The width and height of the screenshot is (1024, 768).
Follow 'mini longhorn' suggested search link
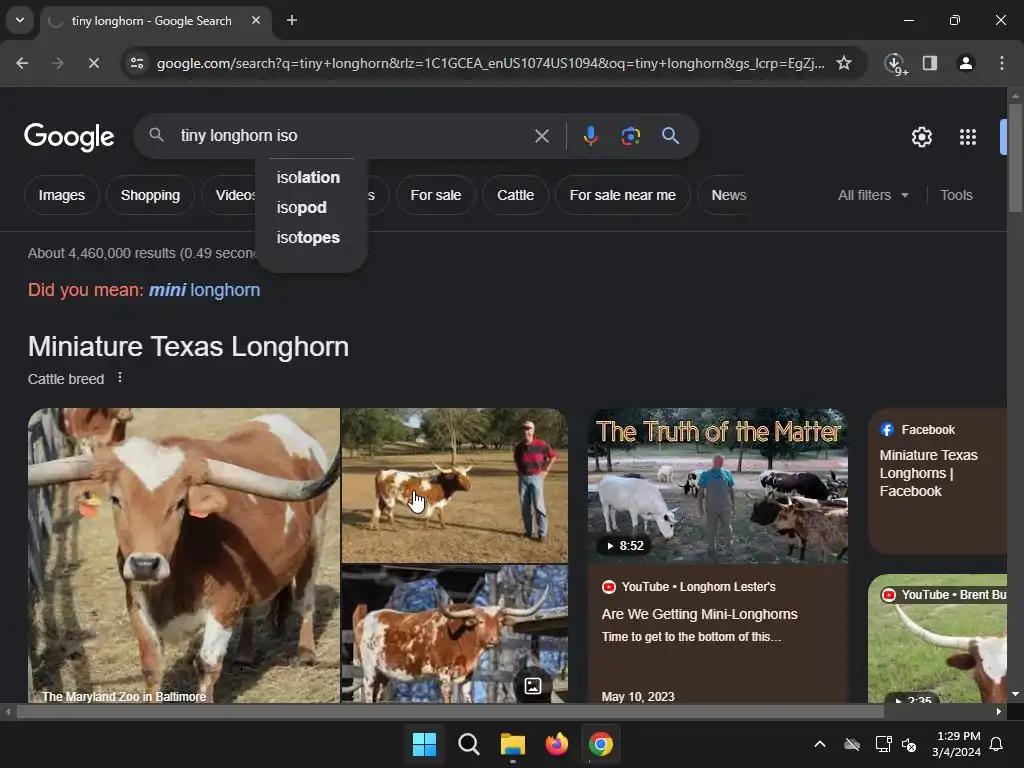coord(204,290)
